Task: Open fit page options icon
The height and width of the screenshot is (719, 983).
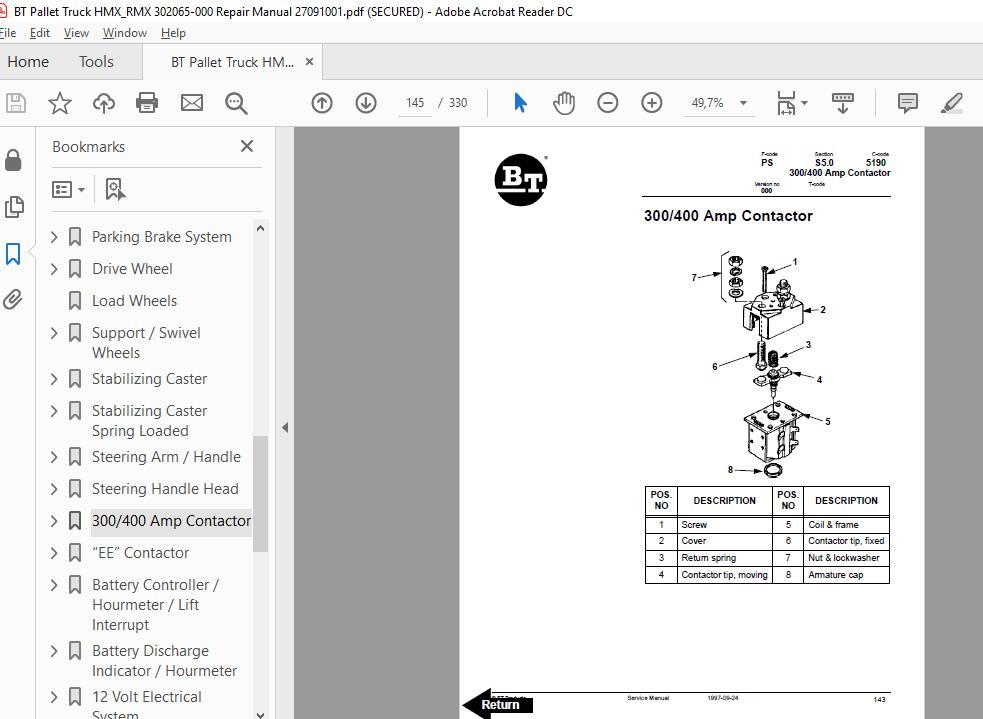Action: pos(792,103)
